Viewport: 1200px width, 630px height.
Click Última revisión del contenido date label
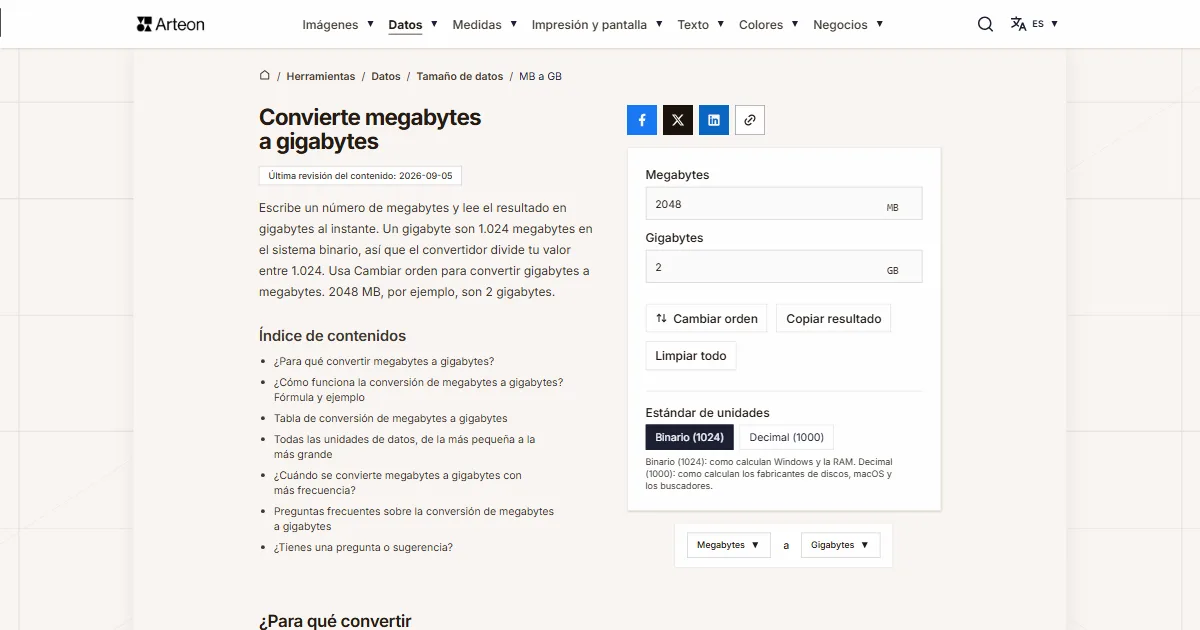point(360,175)
